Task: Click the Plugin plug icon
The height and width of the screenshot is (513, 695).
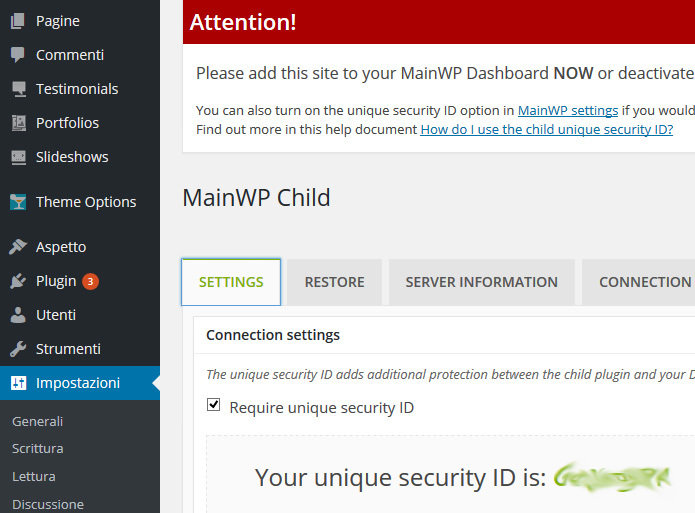Action: [x=18, y=281]
